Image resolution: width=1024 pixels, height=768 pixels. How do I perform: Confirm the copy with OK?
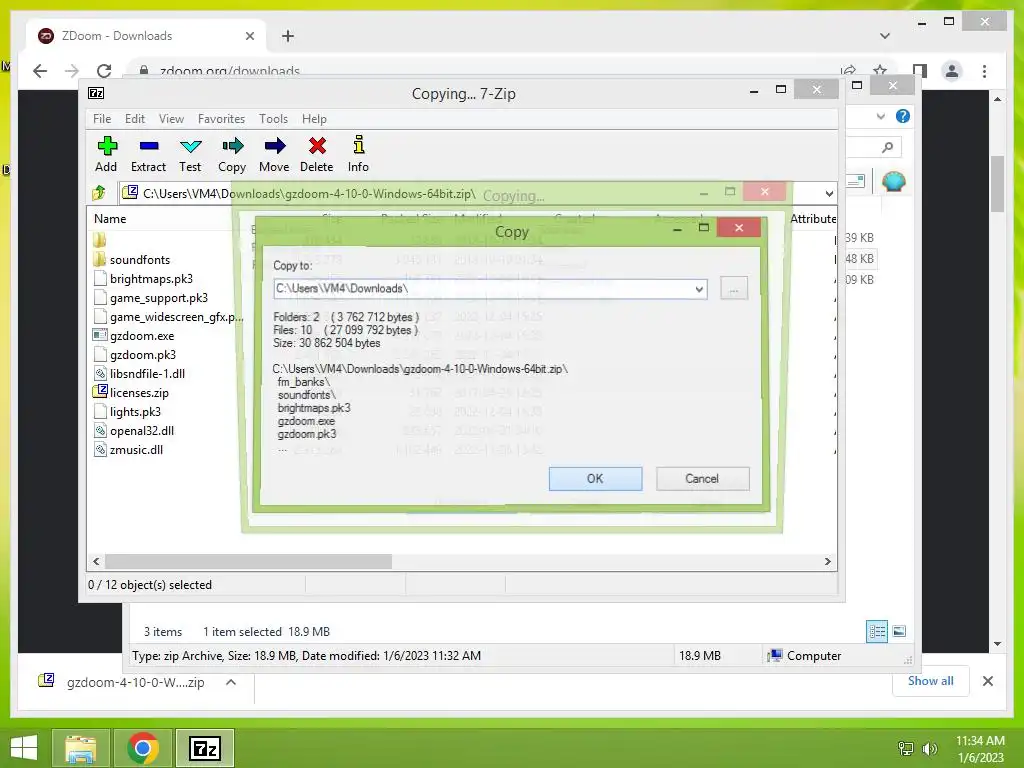(596, 479)
